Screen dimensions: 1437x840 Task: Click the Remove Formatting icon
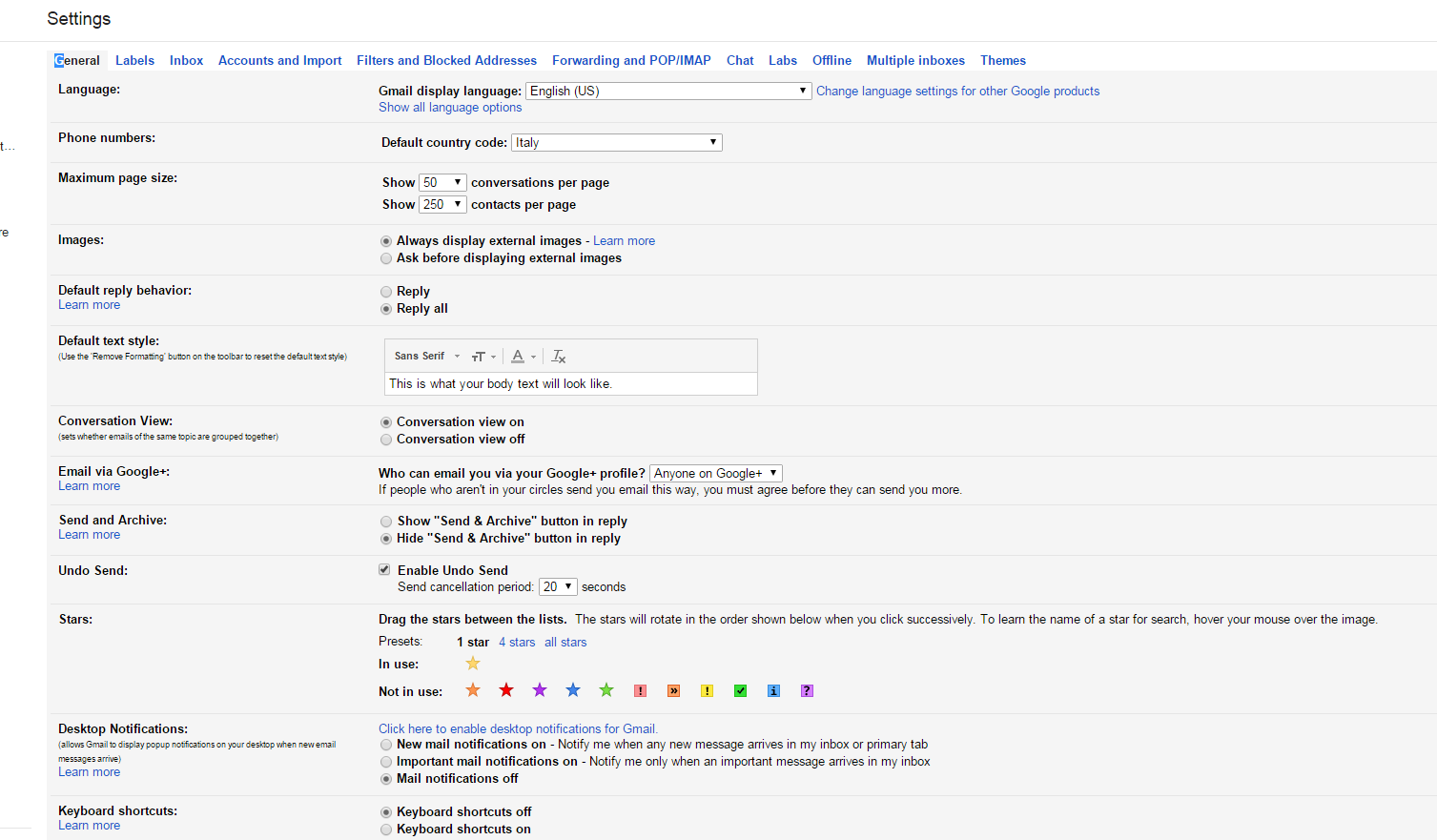click(x=559, y=357)
